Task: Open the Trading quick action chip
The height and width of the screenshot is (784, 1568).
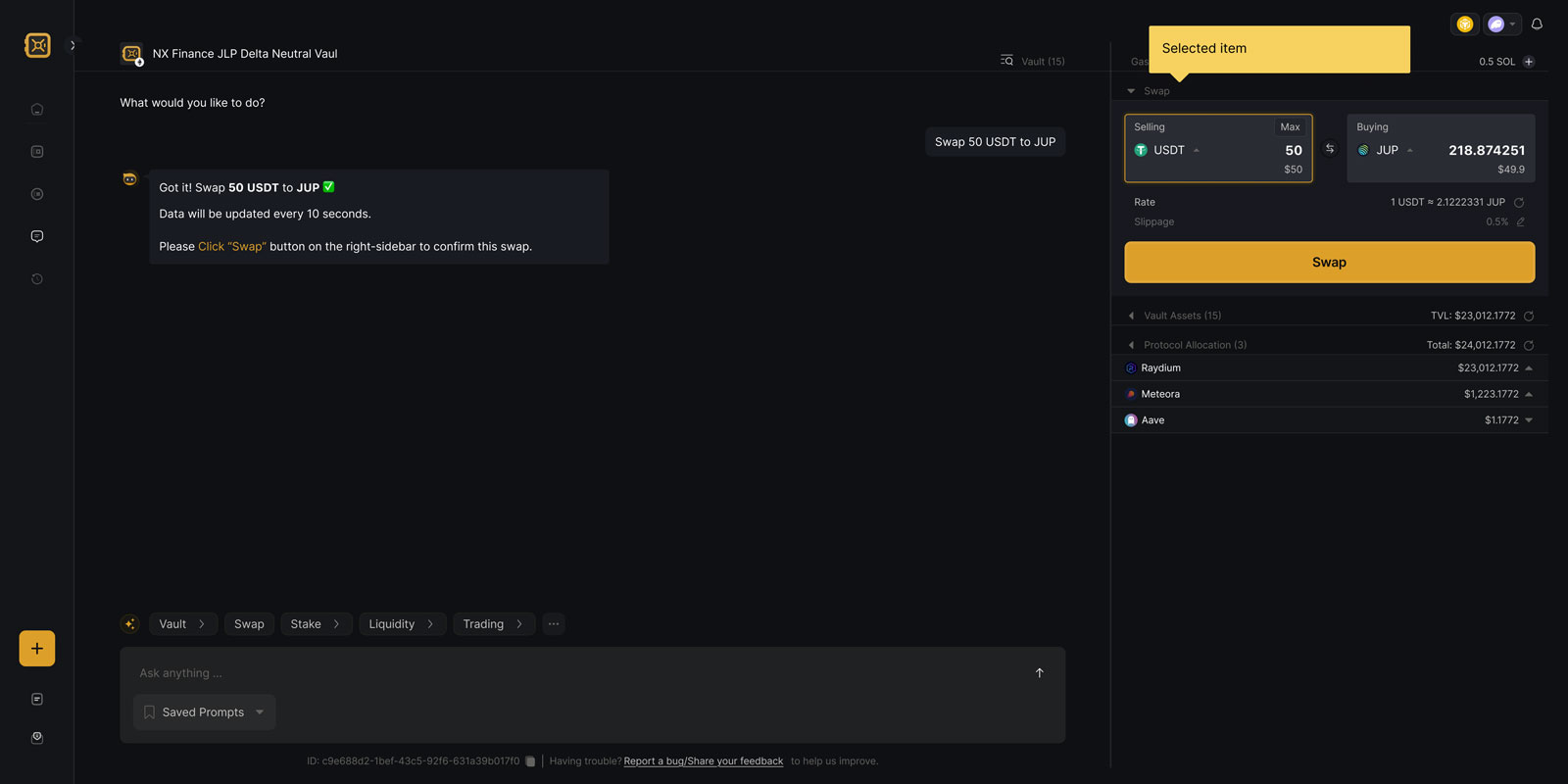Action: click(494, 624)
